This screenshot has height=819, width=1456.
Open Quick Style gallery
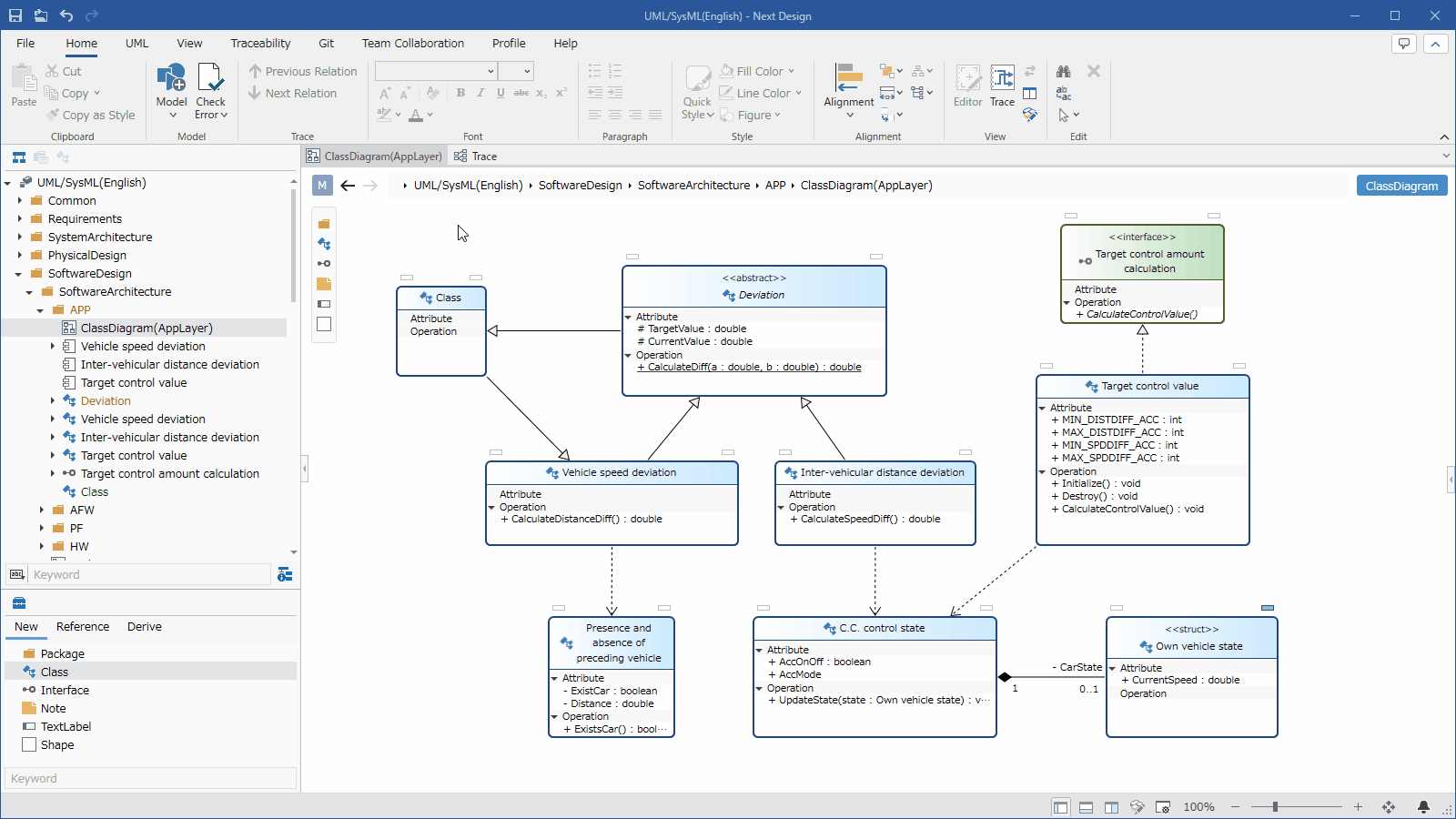click(697, 92)
